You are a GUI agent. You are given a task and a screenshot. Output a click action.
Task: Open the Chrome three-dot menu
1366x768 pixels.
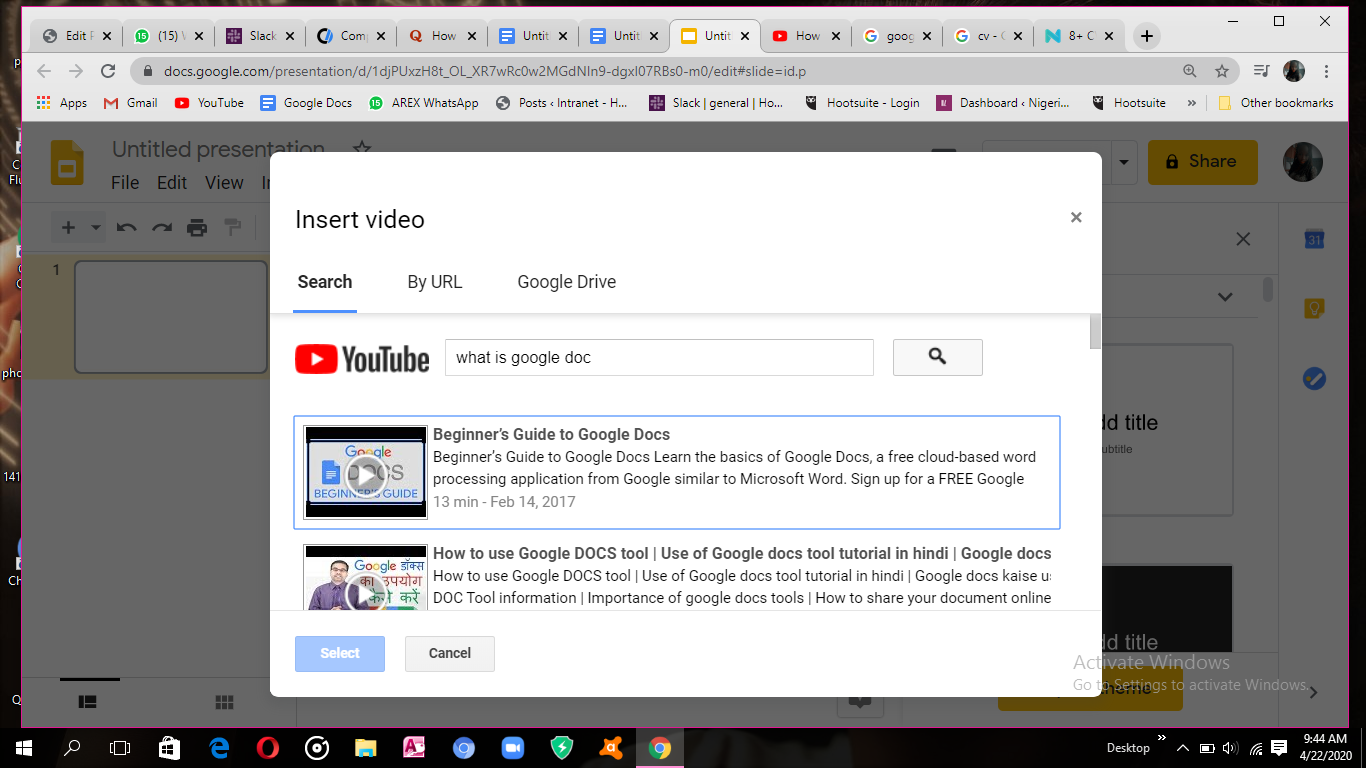point(1327,71)
